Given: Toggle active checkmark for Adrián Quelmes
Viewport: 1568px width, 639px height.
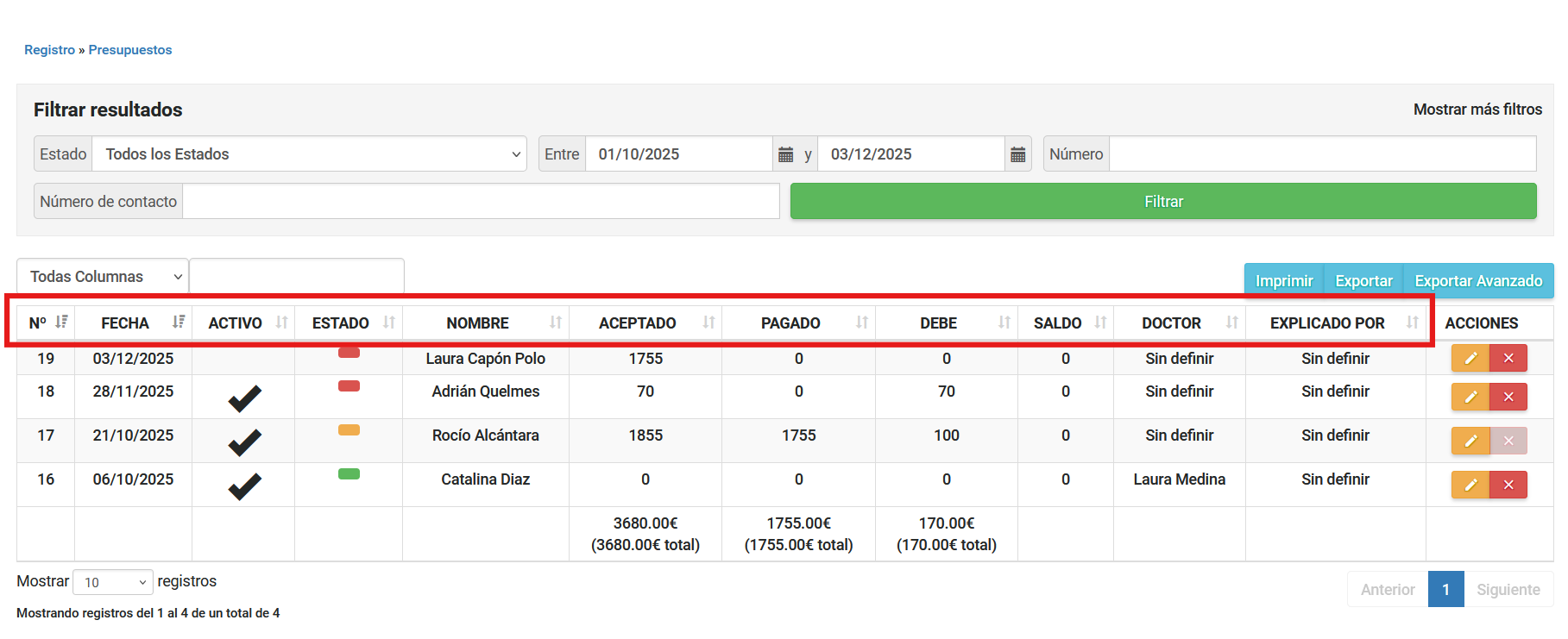Looking at the screenshot, I should click(x=244, y=398).
